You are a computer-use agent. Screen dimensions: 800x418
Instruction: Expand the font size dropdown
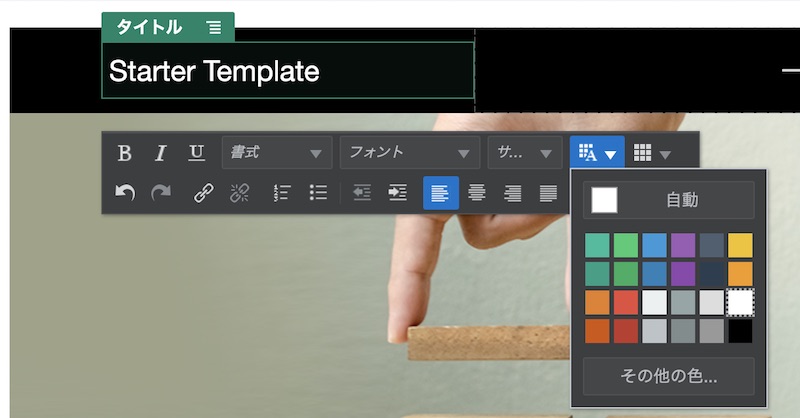(x=524, y=153)
